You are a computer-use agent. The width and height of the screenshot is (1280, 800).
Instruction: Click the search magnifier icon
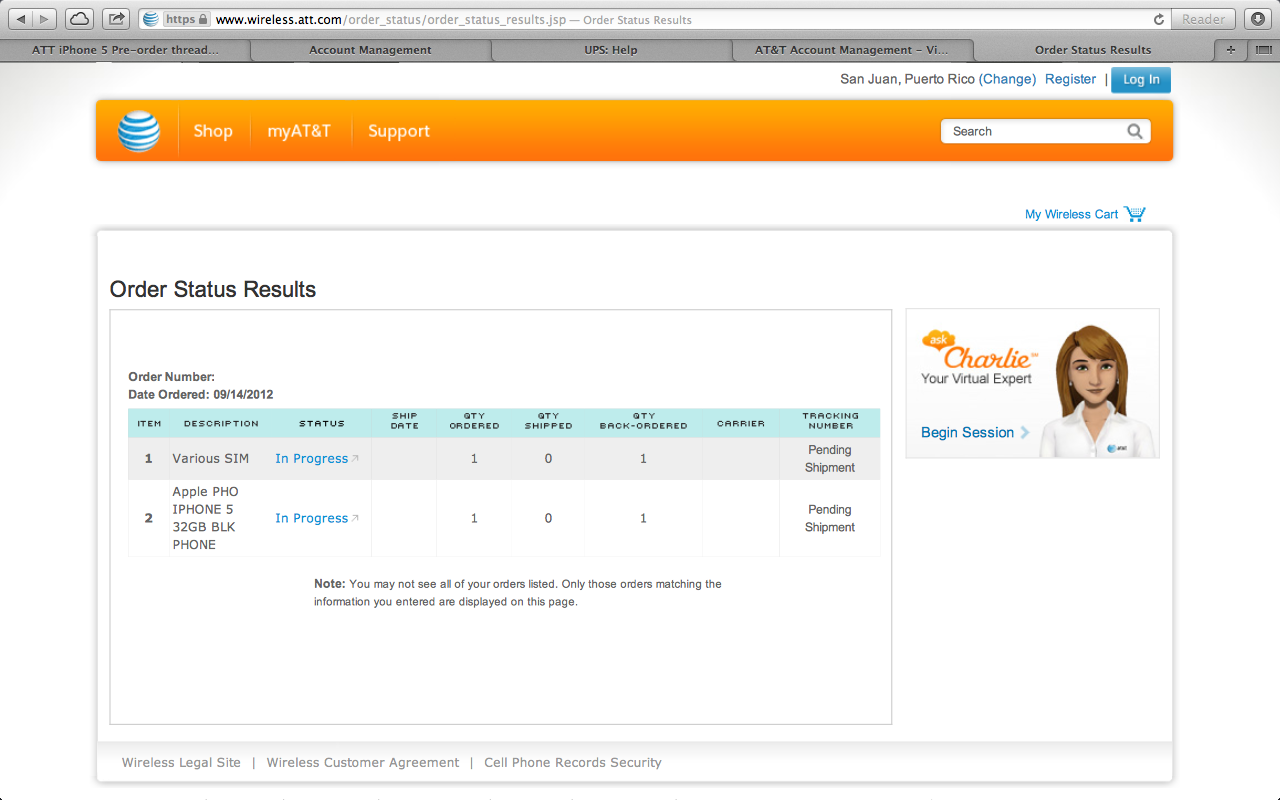tap(1135, 131)
